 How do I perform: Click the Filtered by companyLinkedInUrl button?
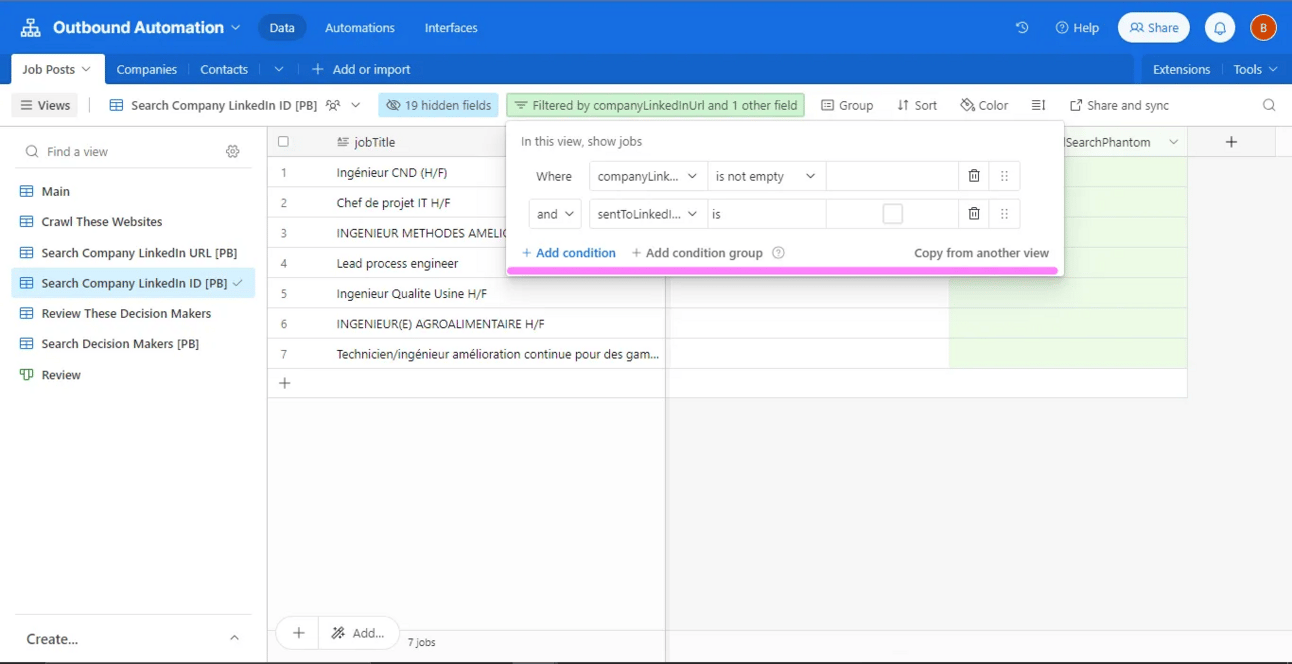pos(656,105)
